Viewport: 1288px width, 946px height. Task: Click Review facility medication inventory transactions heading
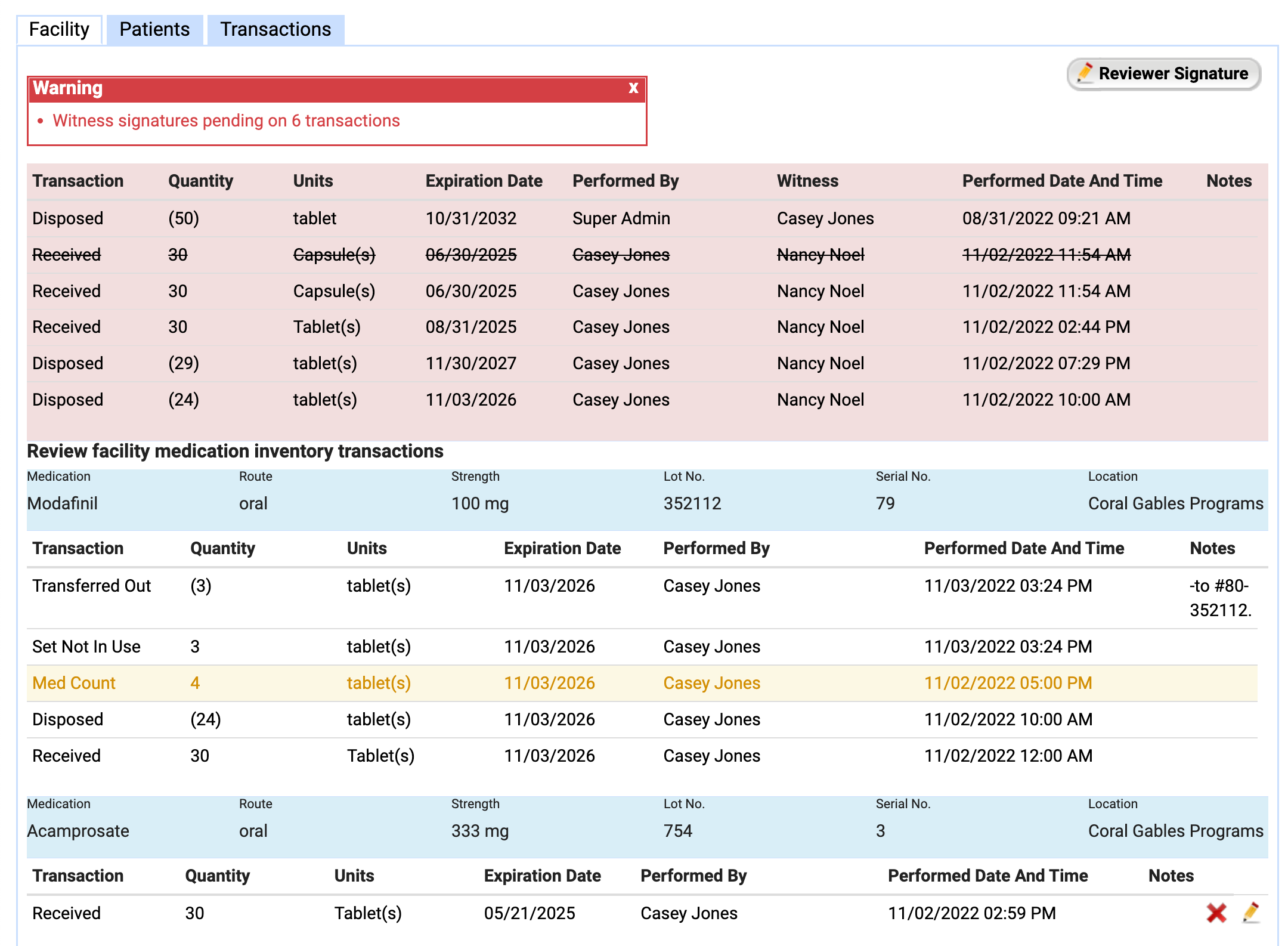tap(235, 451)
